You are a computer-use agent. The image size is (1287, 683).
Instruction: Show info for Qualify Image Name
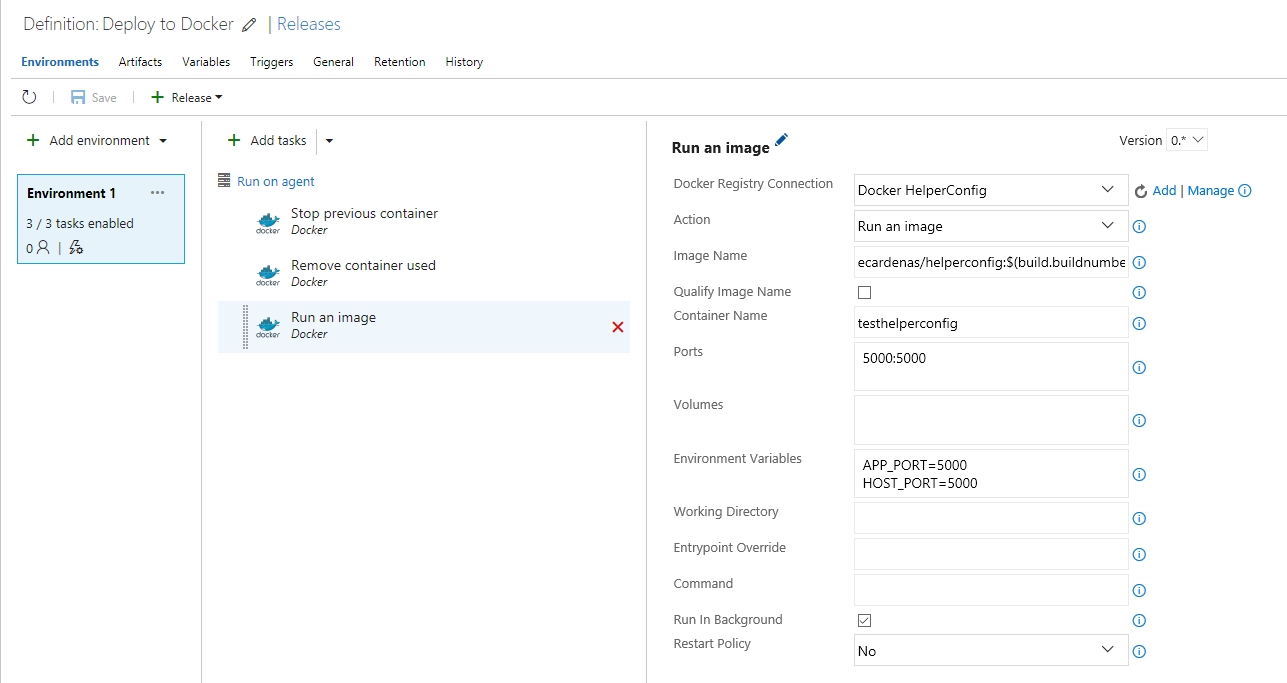[1139, 293]
